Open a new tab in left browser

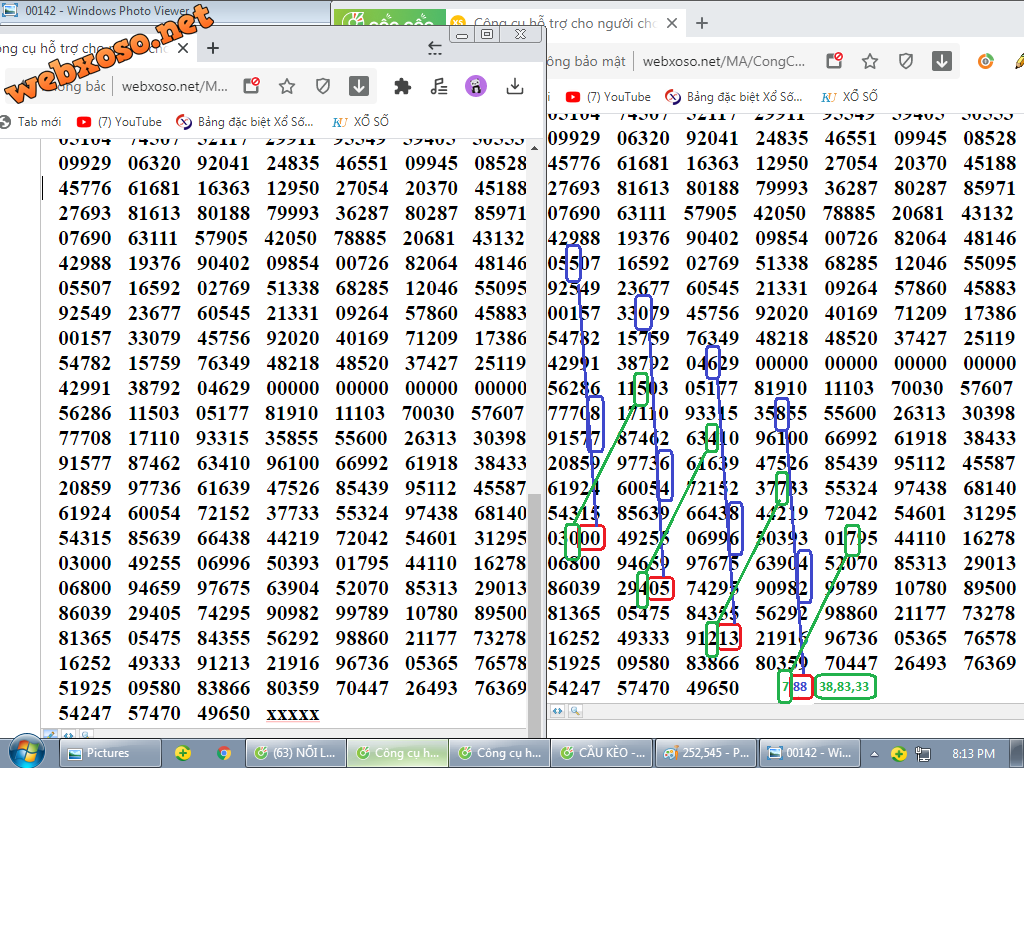click(213, 48)
